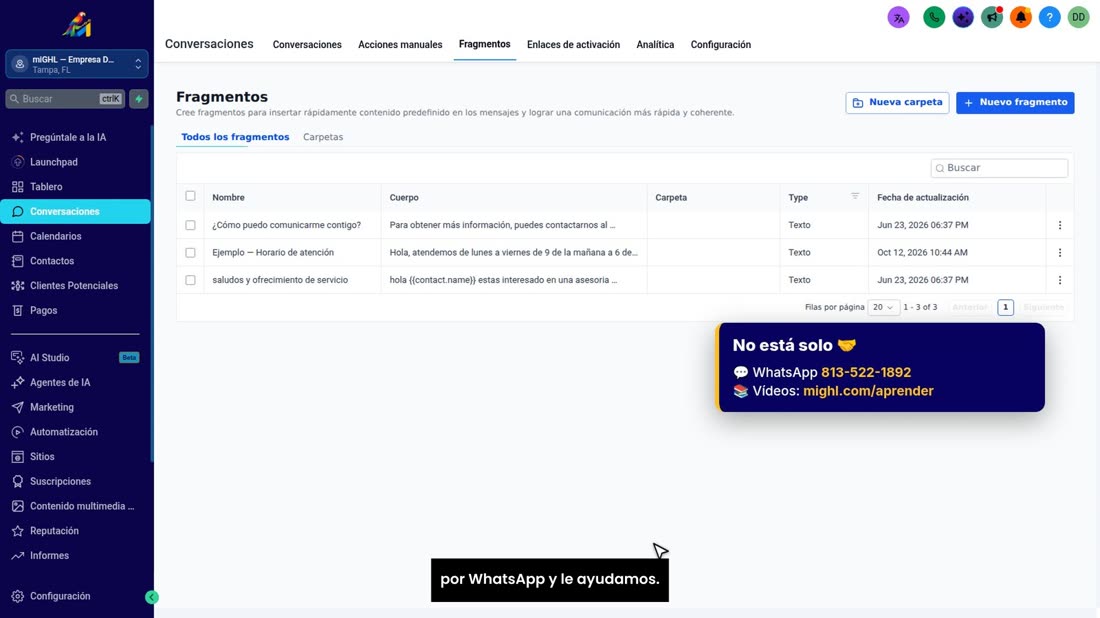Open the megaphone announcements icon
1100x618 pixels.
pos(992,18)
